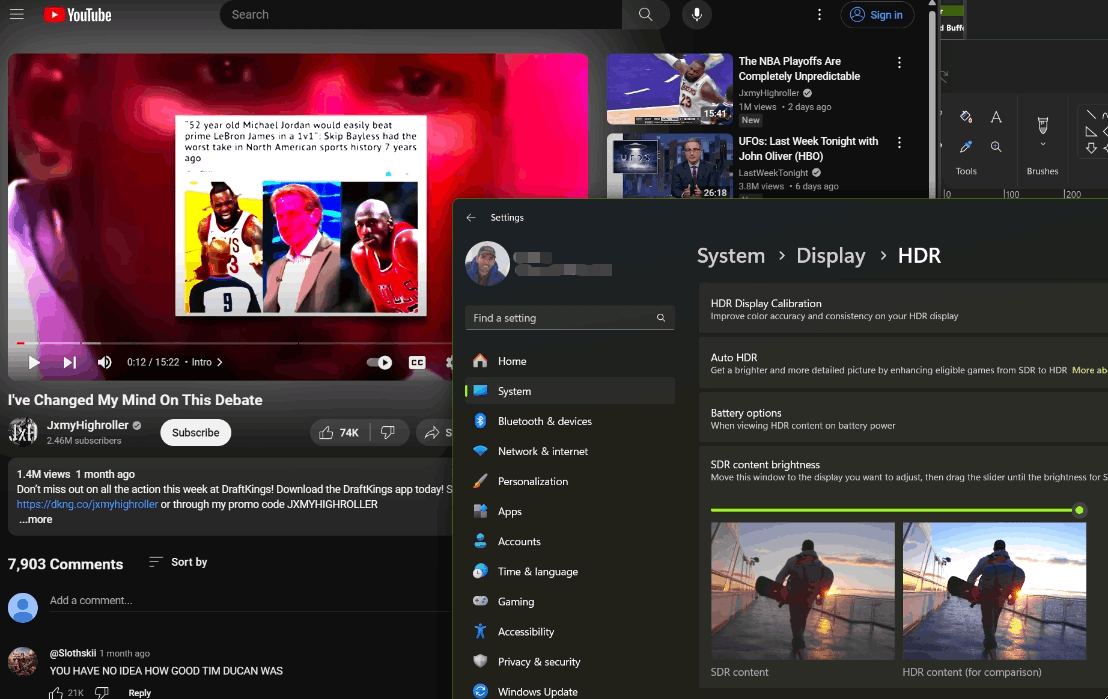Adjust the SDR content brightness slider handle
The image size is (1108, 699).
click(x=1079, y=510)
